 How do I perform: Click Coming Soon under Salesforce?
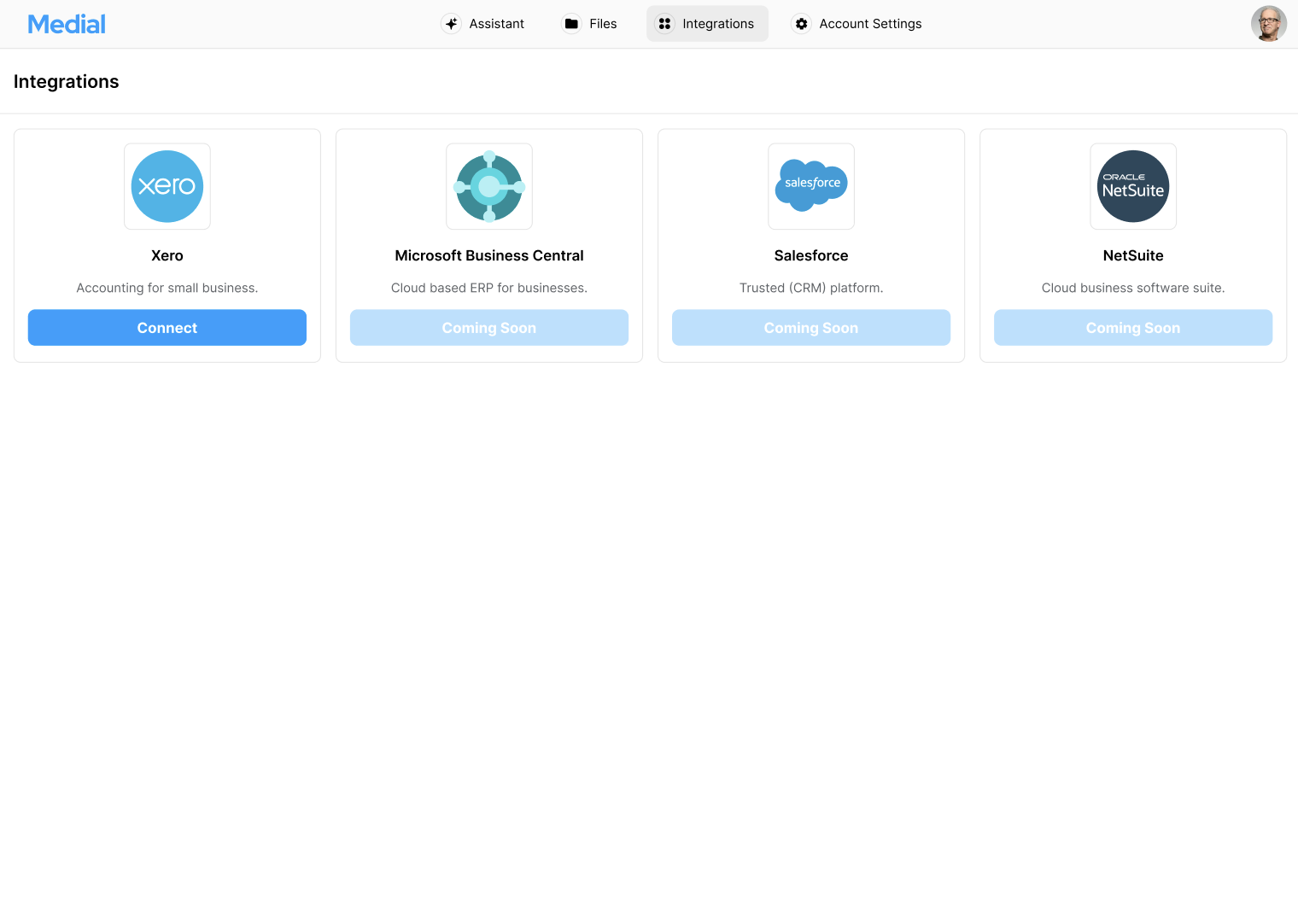coord(811,328)
